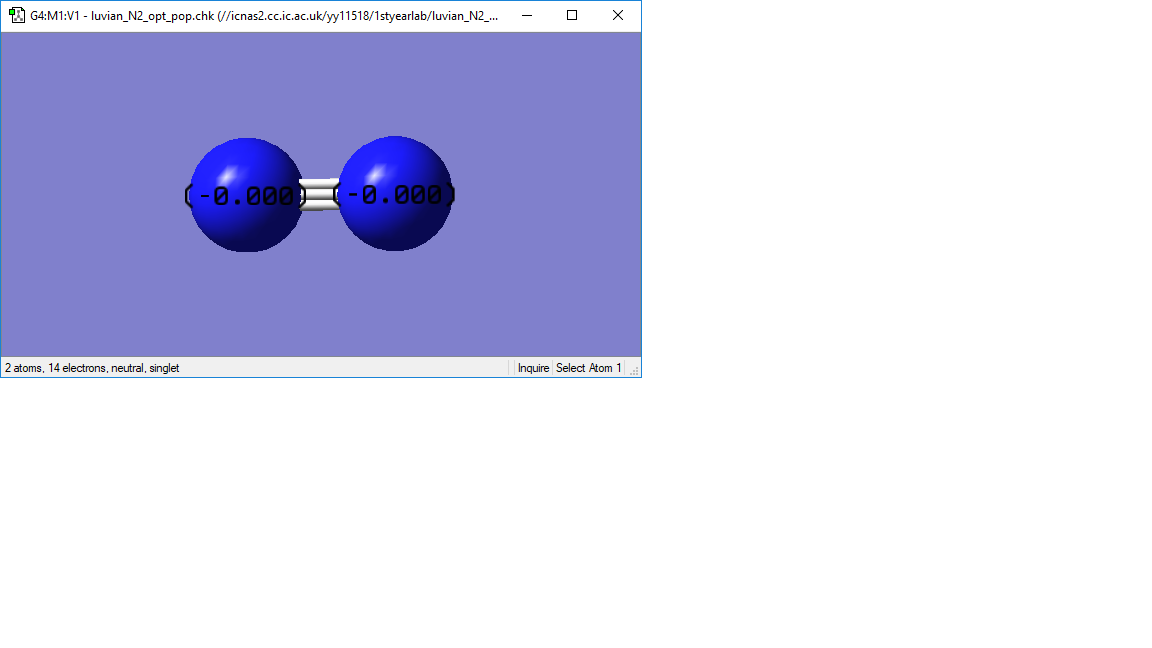Click the left atom's -0.000 charge label
Viewport: 1152px width, 648px height.
click(x=245, y=196)
